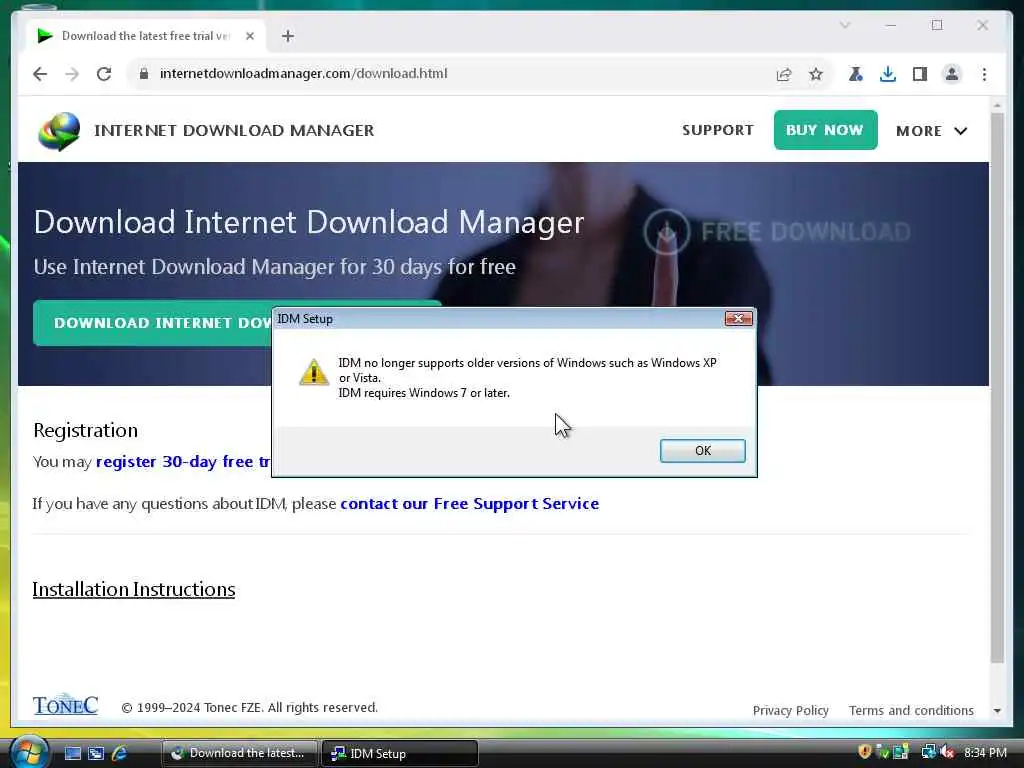The image size is (1024, 768).
Task: Click the vertical scrollbar thumb
Action: point(997,389)
